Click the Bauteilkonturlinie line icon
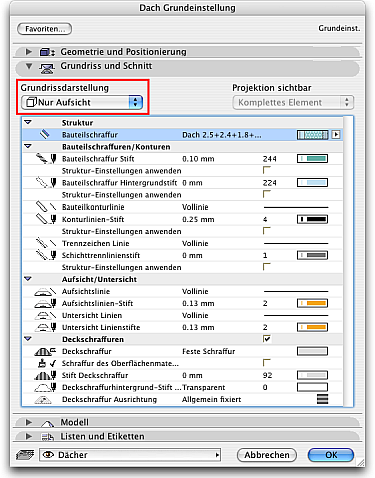Screen dimensions: 375x478 [x=46, y=207]
